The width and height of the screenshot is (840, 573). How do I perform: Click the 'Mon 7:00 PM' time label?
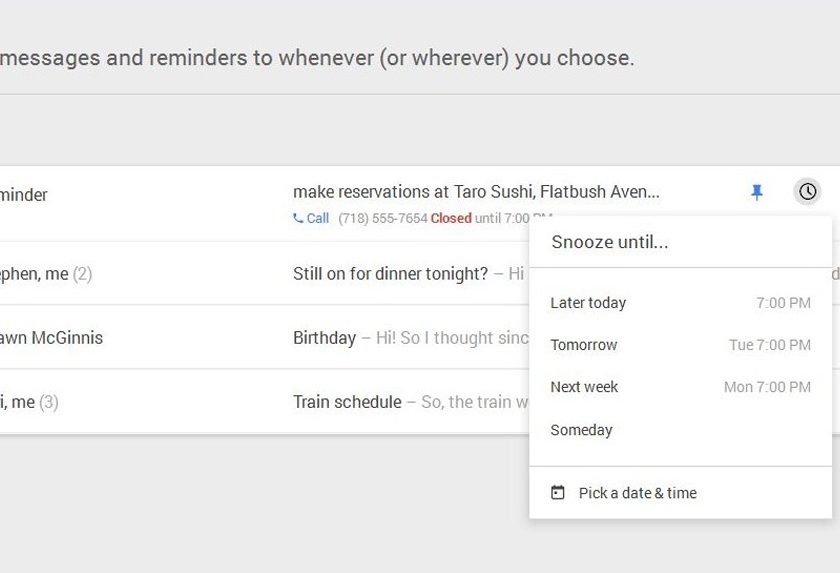(767, 387)
